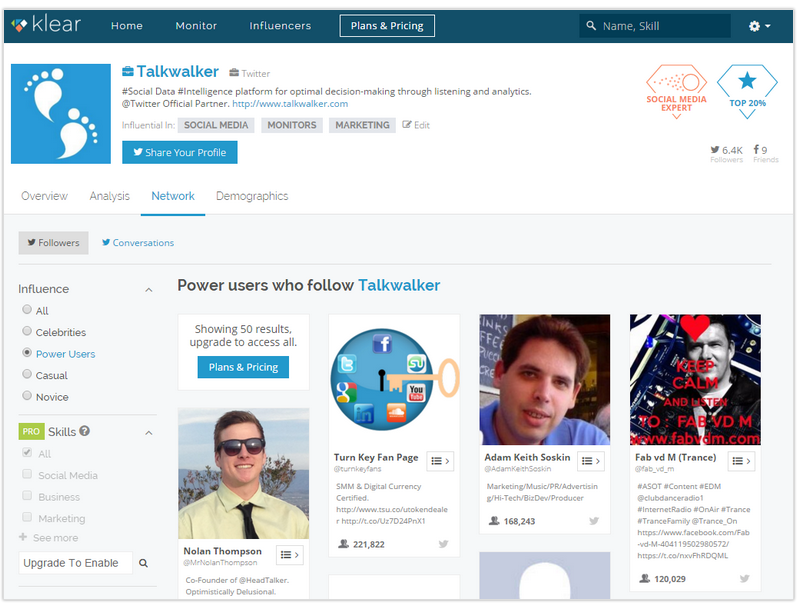Check the Marketing skill checkbox
The width and height of the screenshot is (800, 614).
pyautogui.click(x=27, y=517)
